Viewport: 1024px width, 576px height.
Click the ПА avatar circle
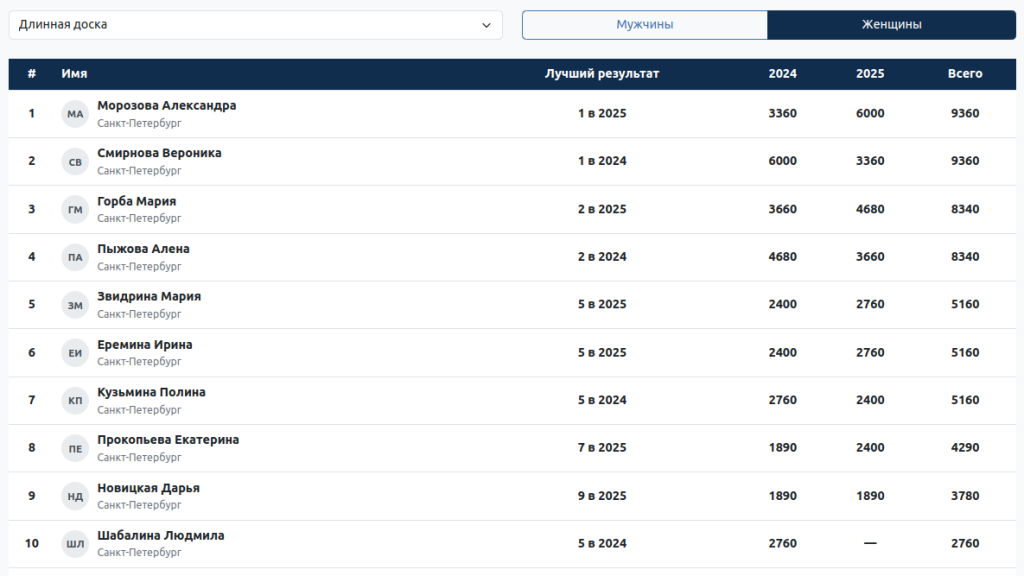point(75,257)
